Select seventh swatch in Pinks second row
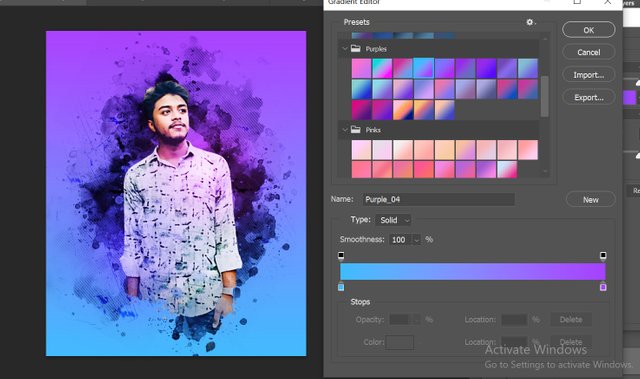640x379 pixels. click(486, 170)
